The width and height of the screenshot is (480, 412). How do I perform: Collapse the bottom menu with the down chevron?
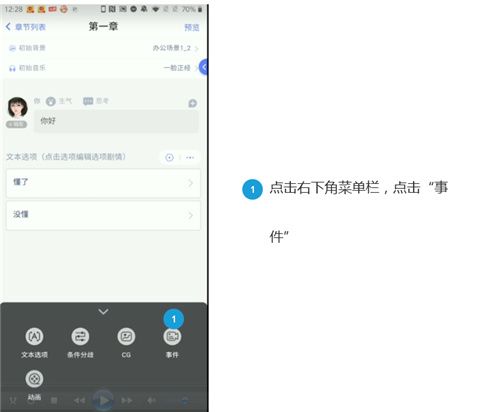103,312
